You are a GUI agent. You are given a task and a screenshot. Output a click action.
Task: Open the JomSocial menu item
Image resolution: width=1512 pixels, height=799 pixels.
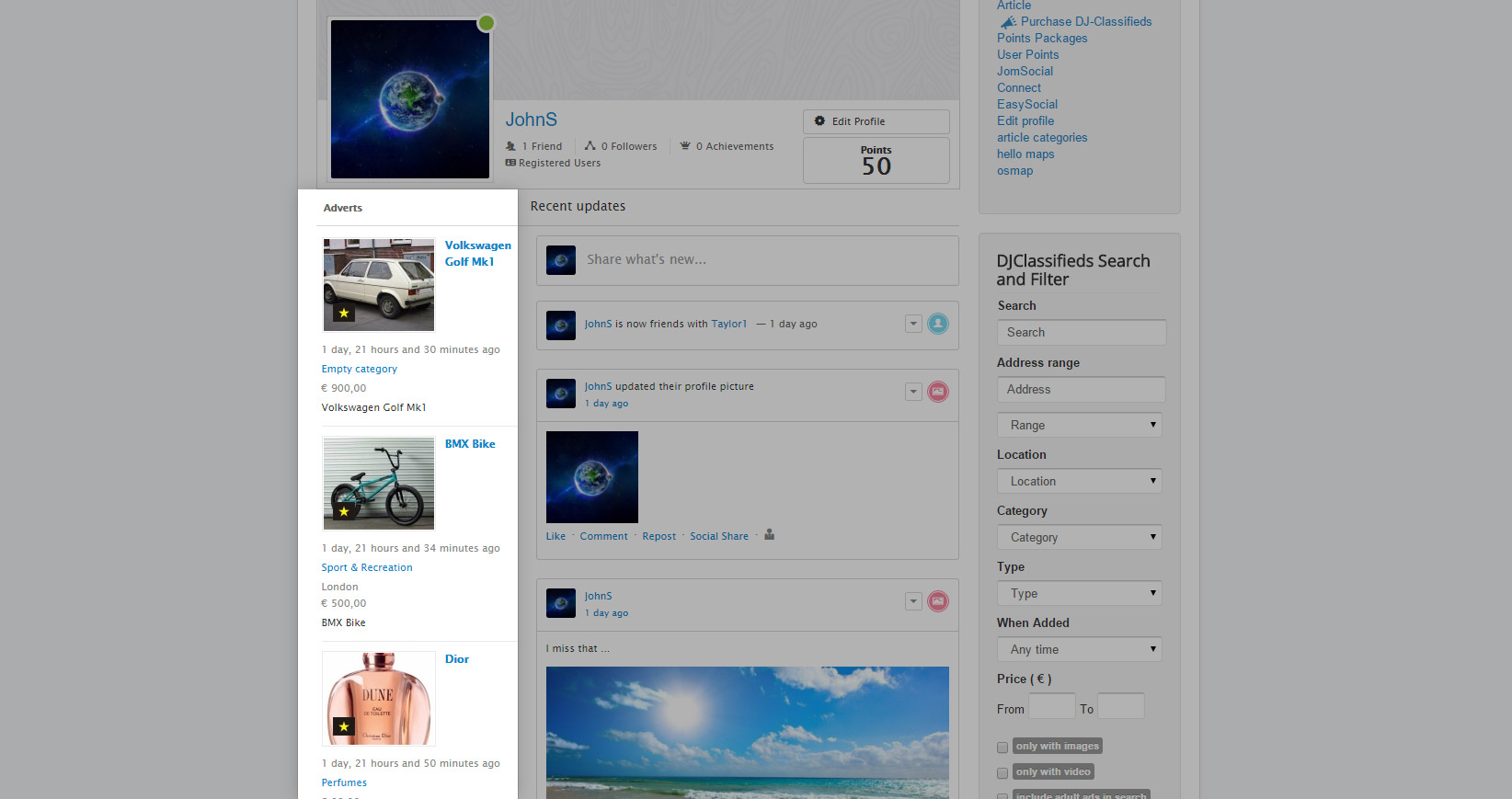coord(1025,71)
